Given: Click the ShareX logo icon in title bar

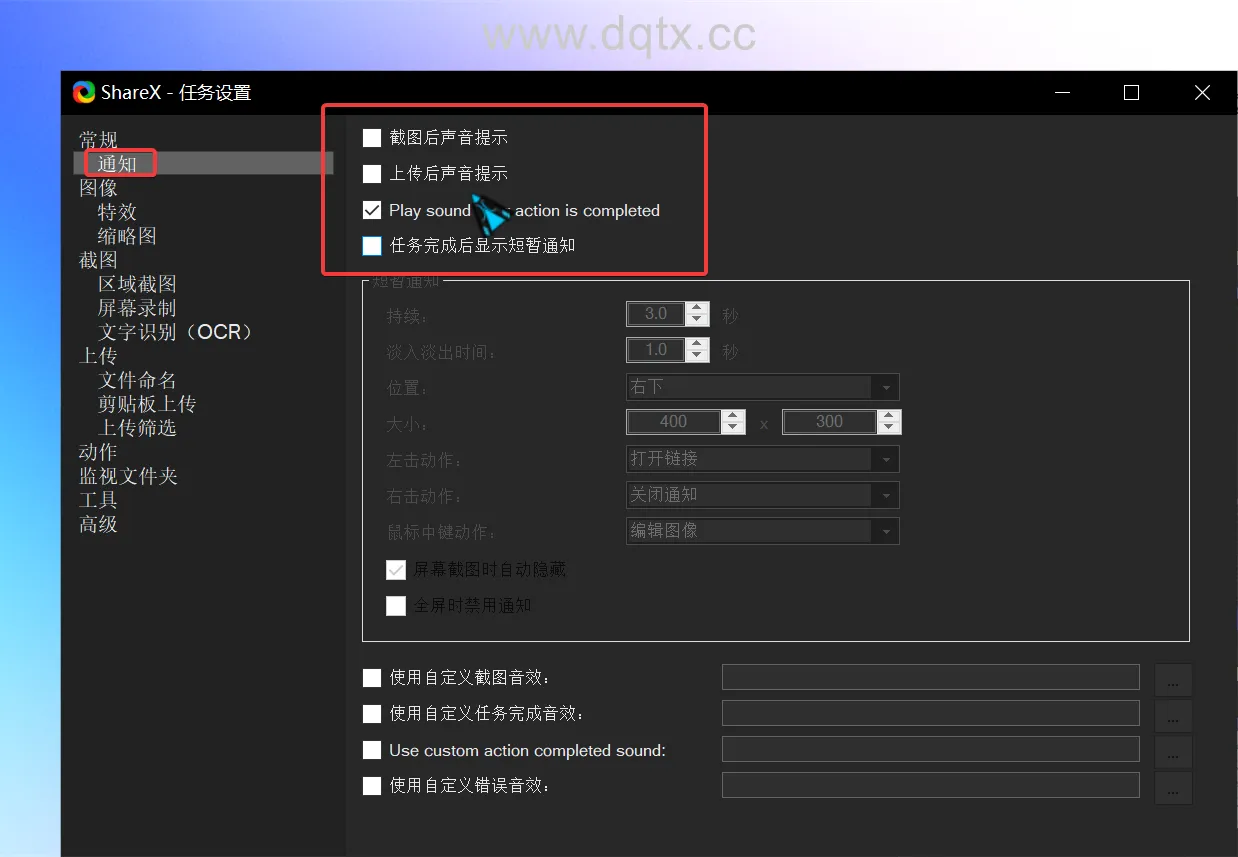Looking at the screenshot, I should (x=84, y=93).
